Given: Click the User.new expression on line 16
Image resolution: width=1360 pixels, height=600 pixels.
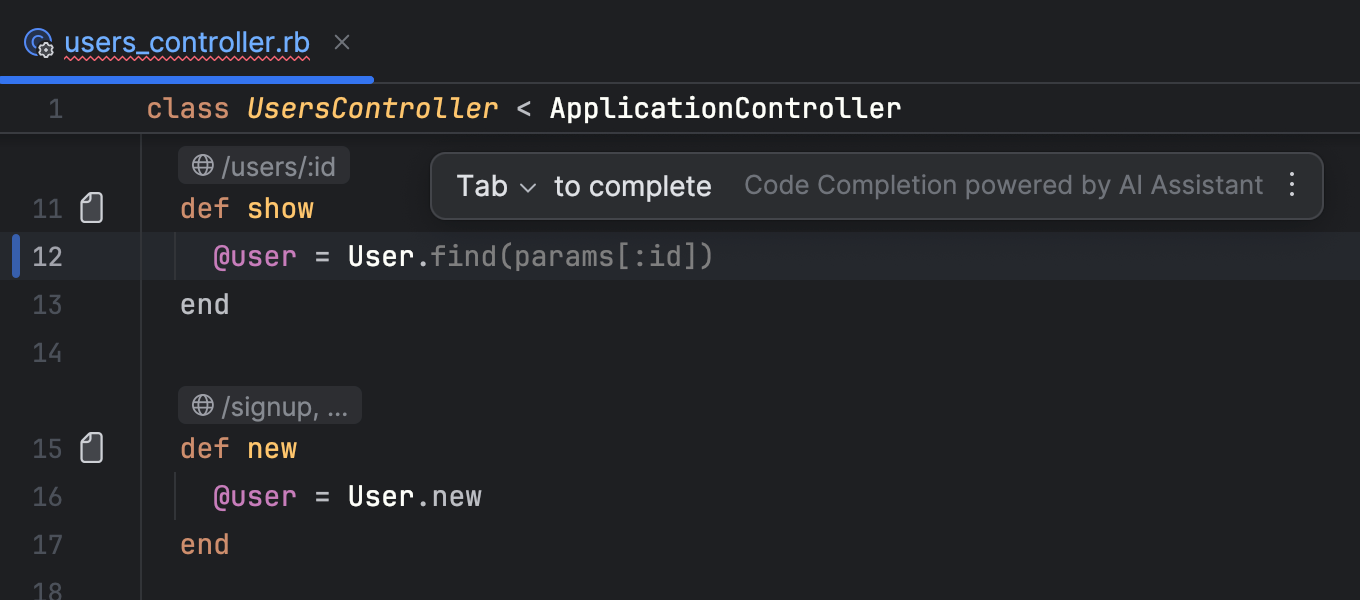Looking at the screenshot, I should point(415,497).
